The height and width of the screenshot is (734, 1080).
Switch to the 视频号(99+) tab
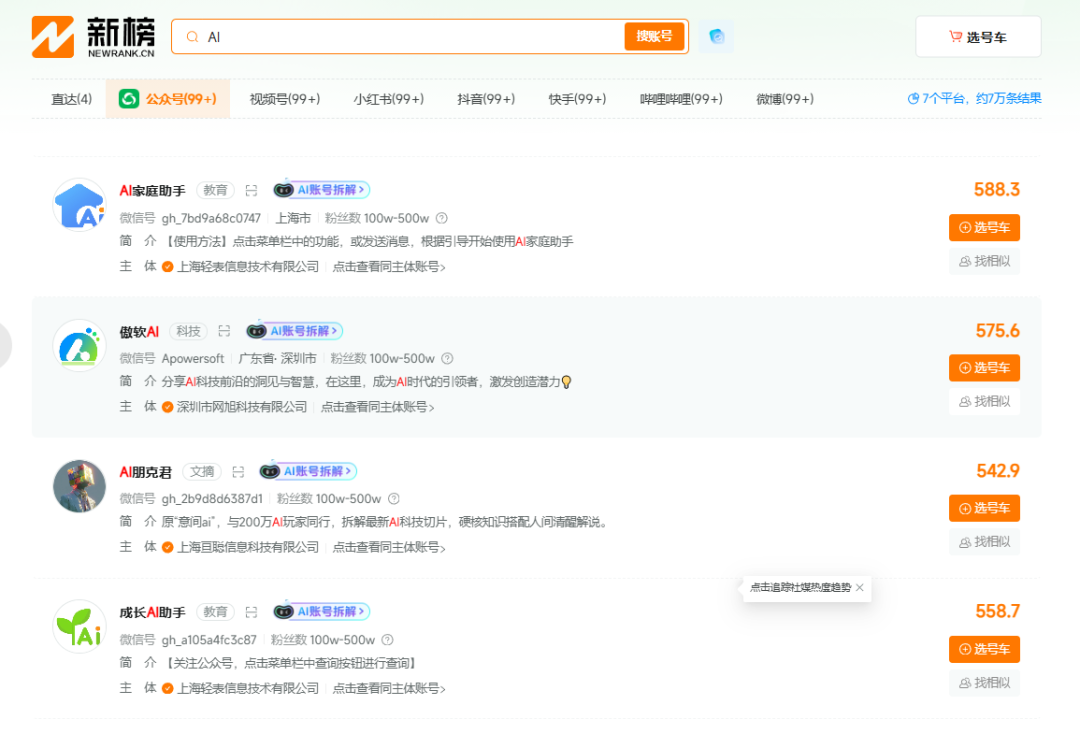(285, 99)
